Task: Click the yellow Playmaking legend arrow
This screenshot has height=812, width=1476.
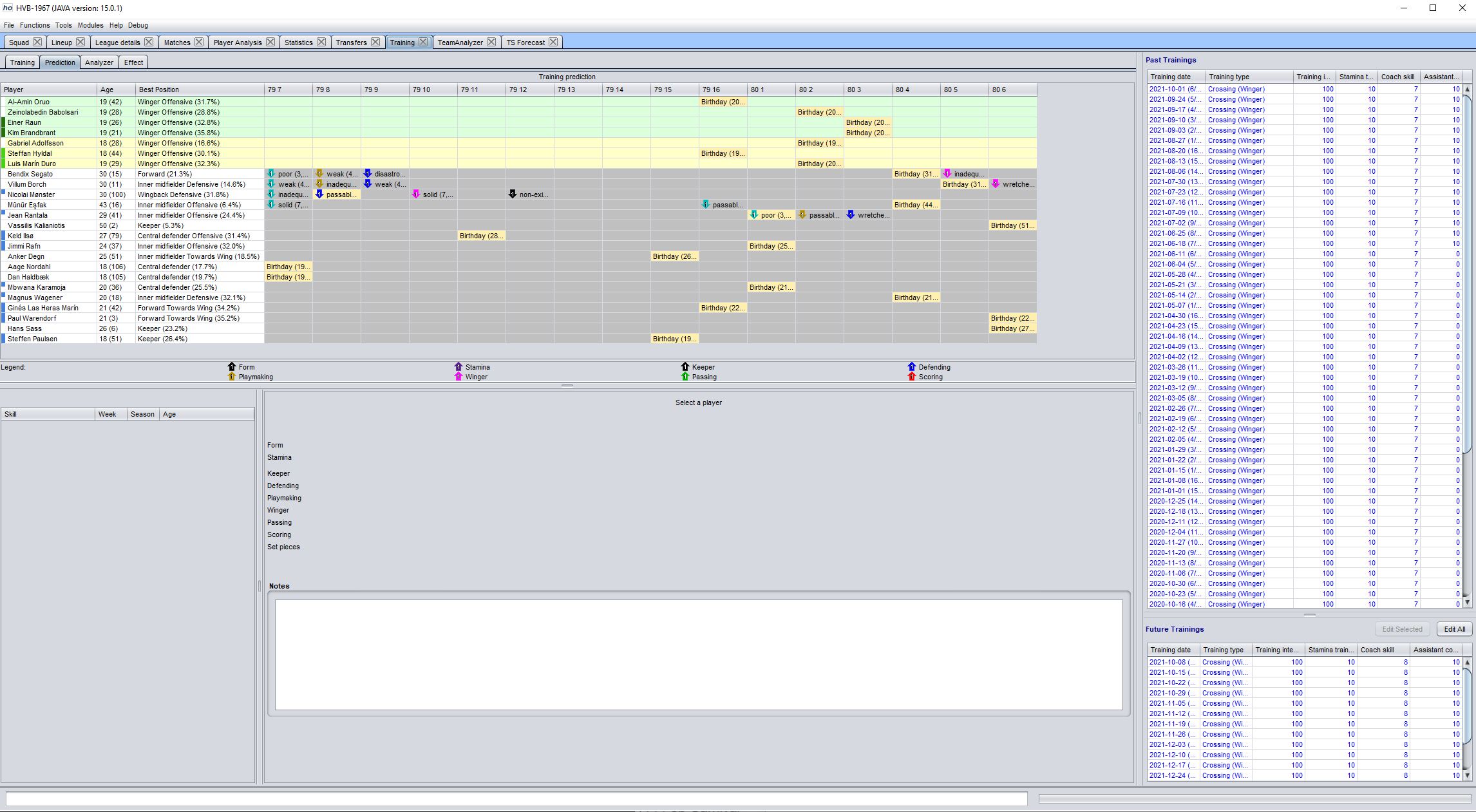Action: 232,377
